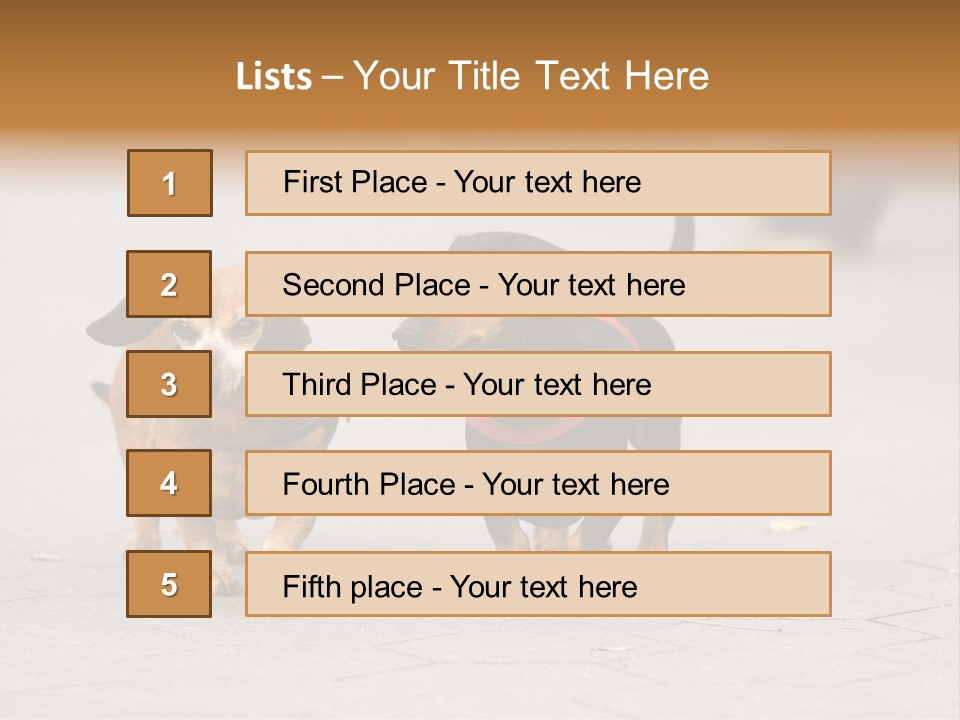Click the number 1 box
Viewport: 960px width, 720px height.
point(169,183)
